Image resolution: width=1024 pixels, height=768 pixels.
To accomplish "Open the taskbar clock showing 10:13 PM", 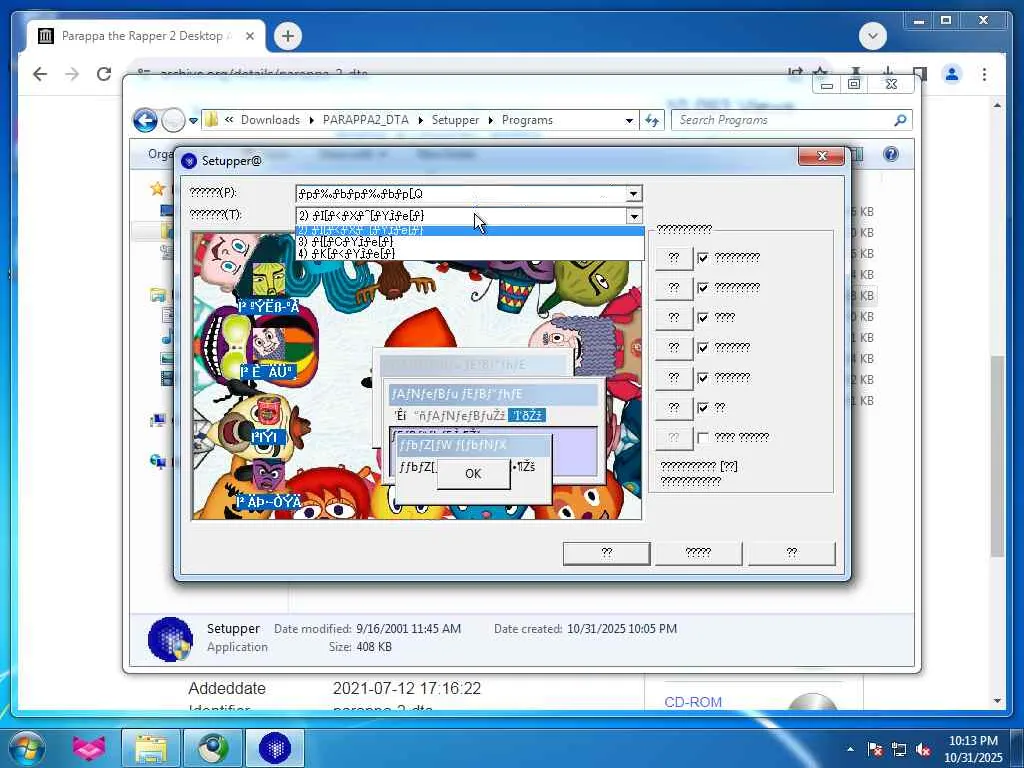I will click(x=972, y=749).
